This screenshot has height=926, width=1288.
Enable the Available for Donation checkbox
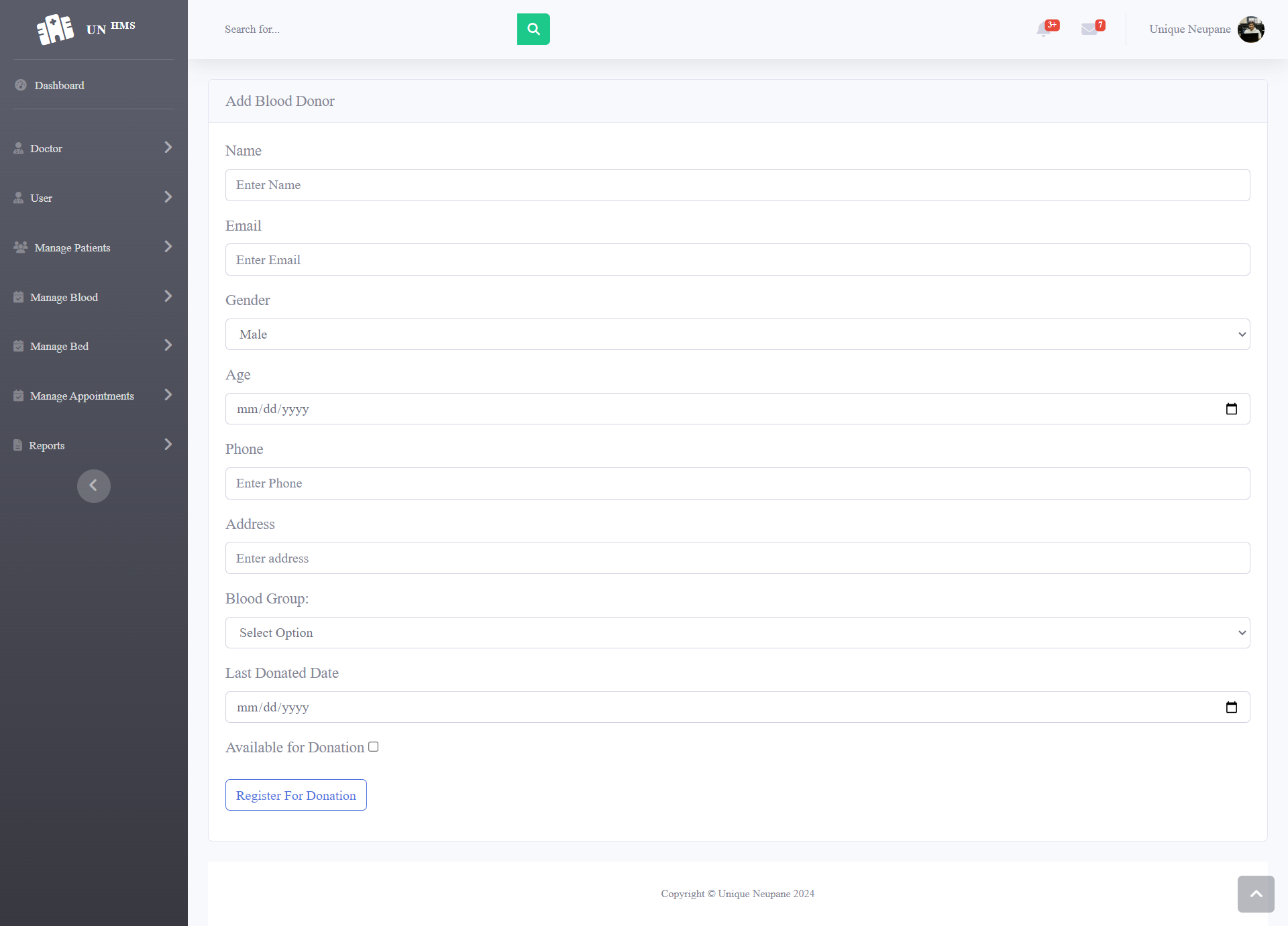[x=374, y=746]
